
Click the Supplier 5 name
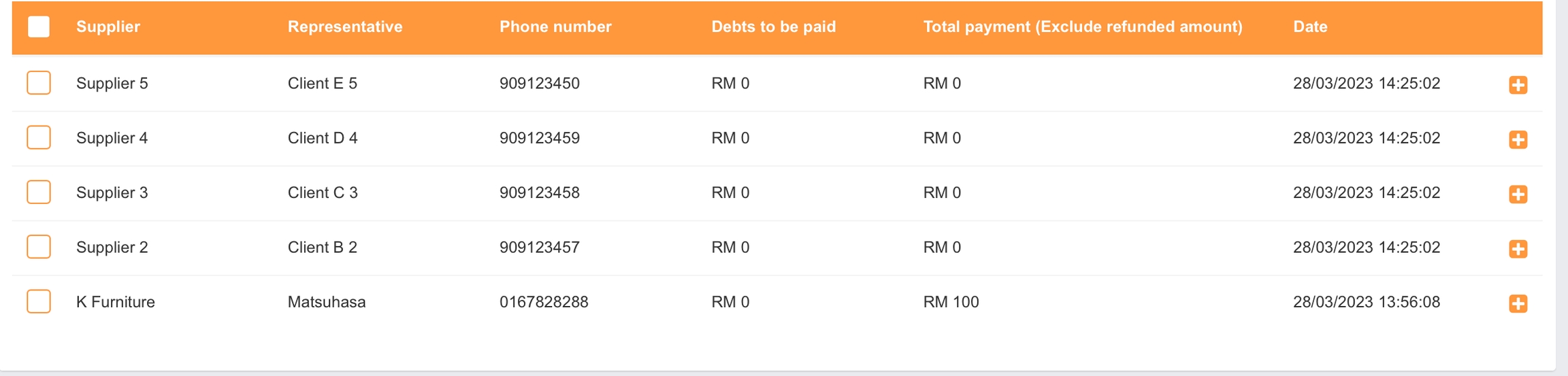pyautogui.click(x=112, y=84)
